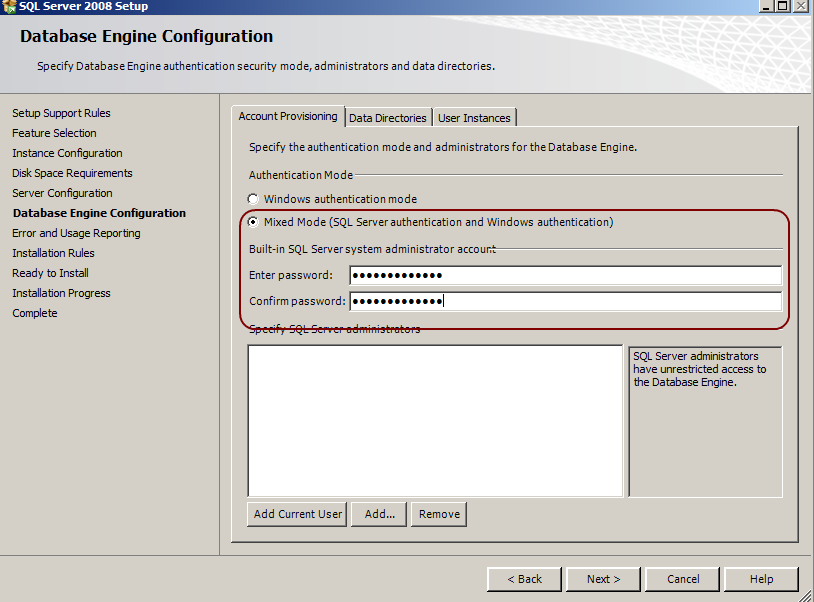Click the SQL Server Setup title bar icon
The width and height of the screenshot is (814, 602).
pyautogui.click(x=8, y=6)
